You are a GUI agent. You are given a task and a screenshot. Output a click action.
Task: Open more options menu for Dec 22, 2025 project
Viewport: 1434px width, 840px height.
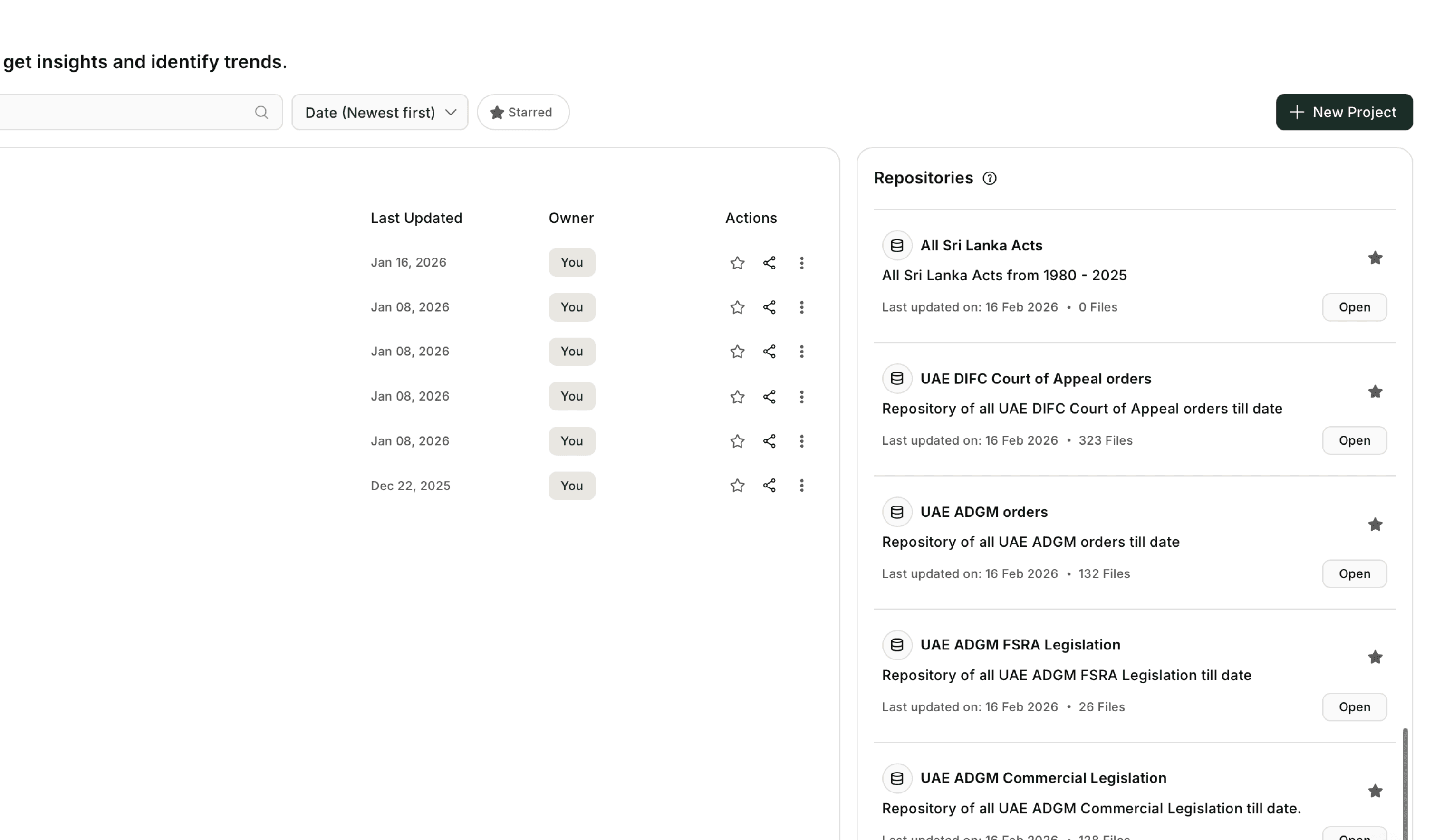(801, 486)
